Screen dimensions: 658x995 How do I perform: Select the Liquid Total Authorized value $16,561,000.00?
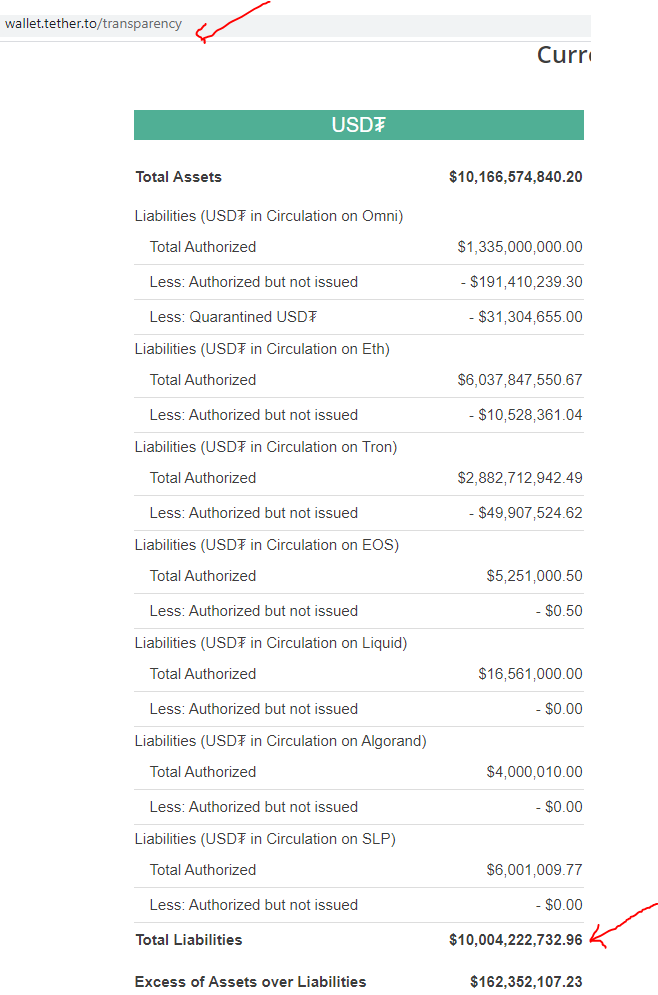pos(530,674)
